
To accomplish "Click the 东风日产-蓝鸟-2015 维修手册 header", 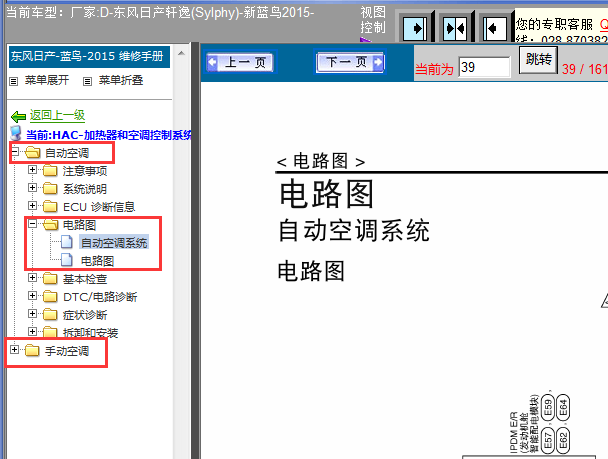I will tap(89, 57).
